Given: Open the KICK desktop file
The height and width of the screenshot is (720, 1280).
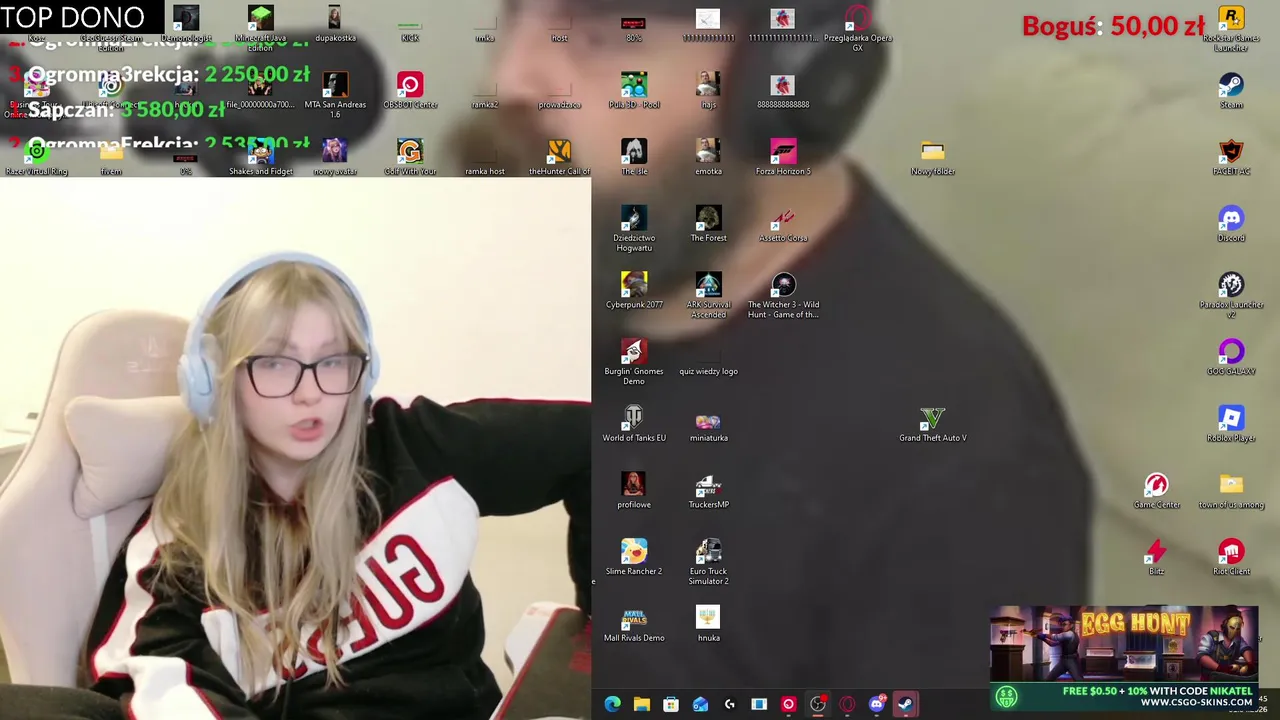Looking at the screenshot, I should click(x=410, y=24).
